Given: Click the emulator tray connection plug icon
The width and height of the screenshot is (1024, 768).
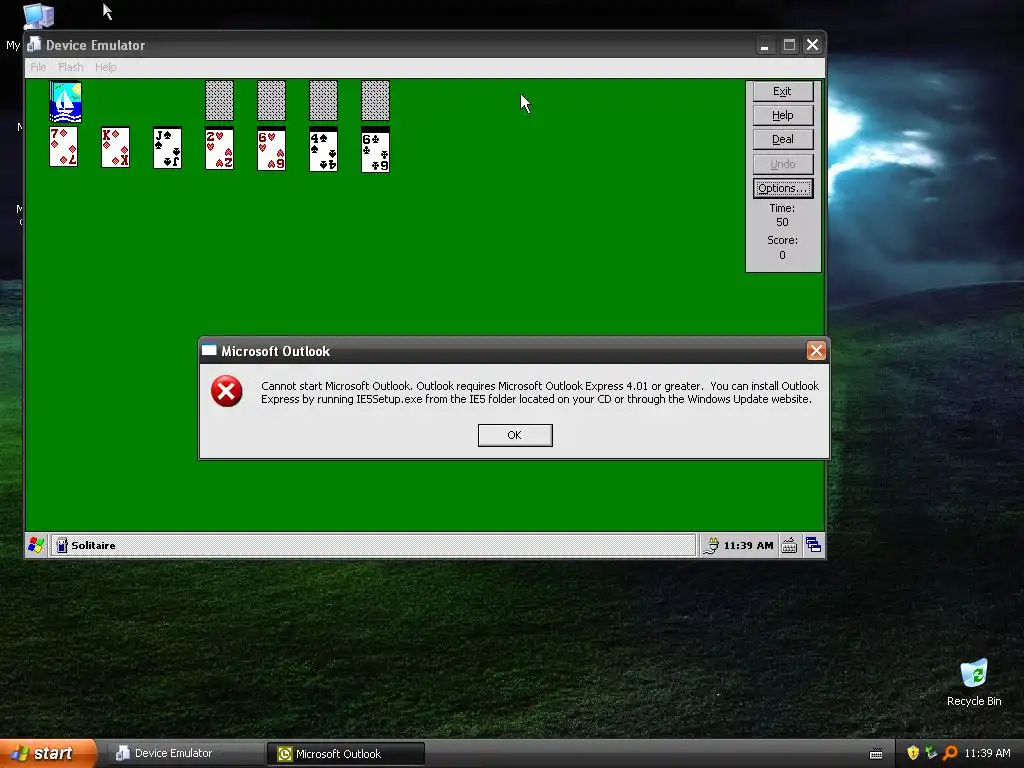Looking at the screenshot, I should 711,545.
